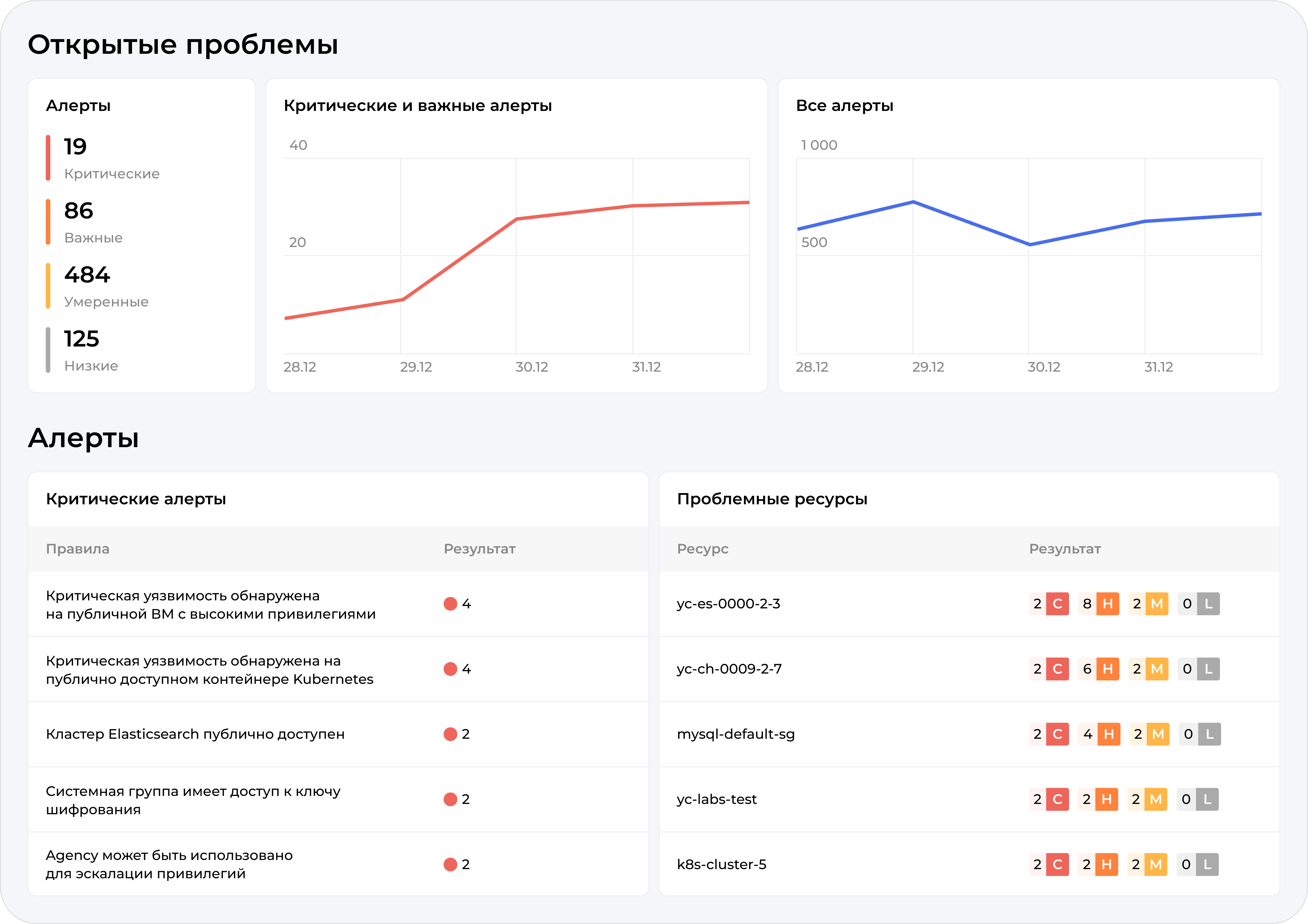Click 'Критические алерты' panel title
The width and height of the screenshot is (1308, 924).
point(136,500)
